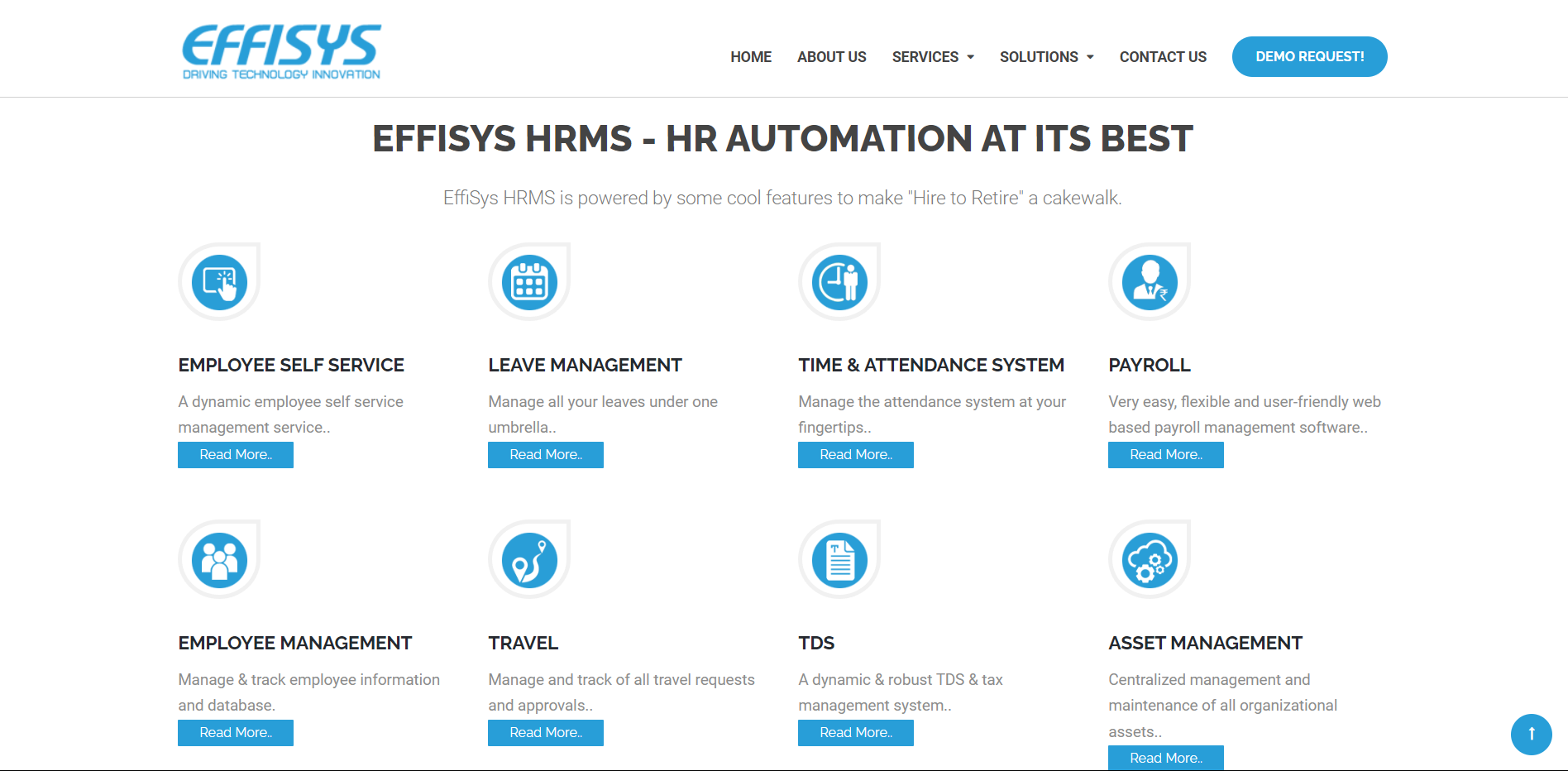Click the 'Hire to Retire' subtitle text

(x=782, y=198)
